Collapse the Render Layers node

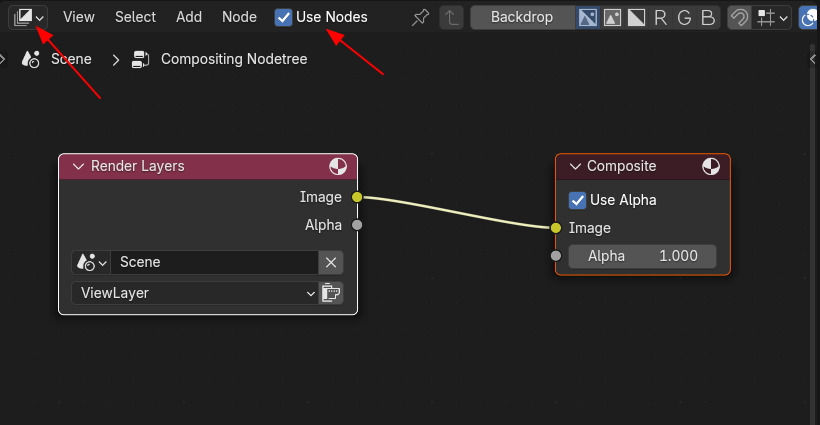(x=78, y=166)
